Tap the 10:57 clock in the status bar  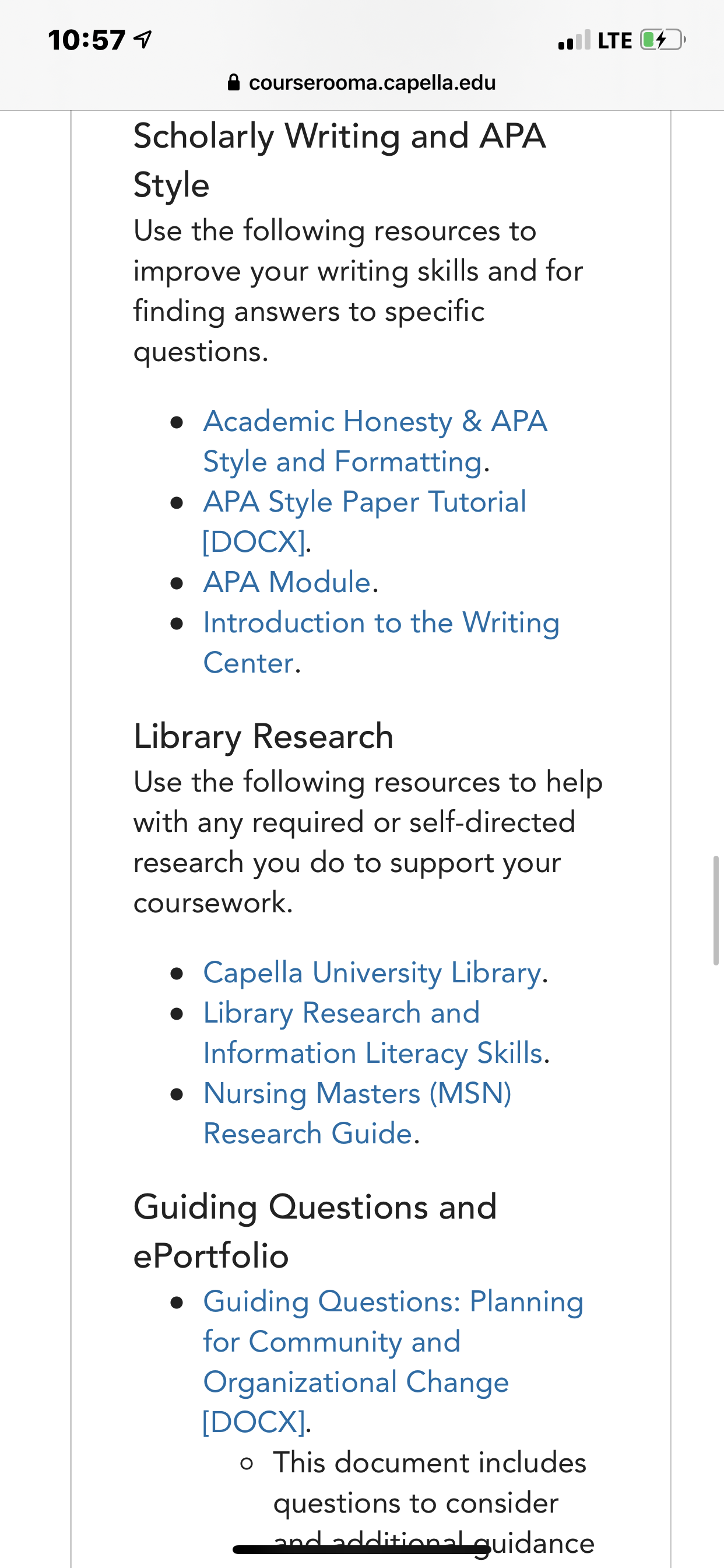point(86,40)
